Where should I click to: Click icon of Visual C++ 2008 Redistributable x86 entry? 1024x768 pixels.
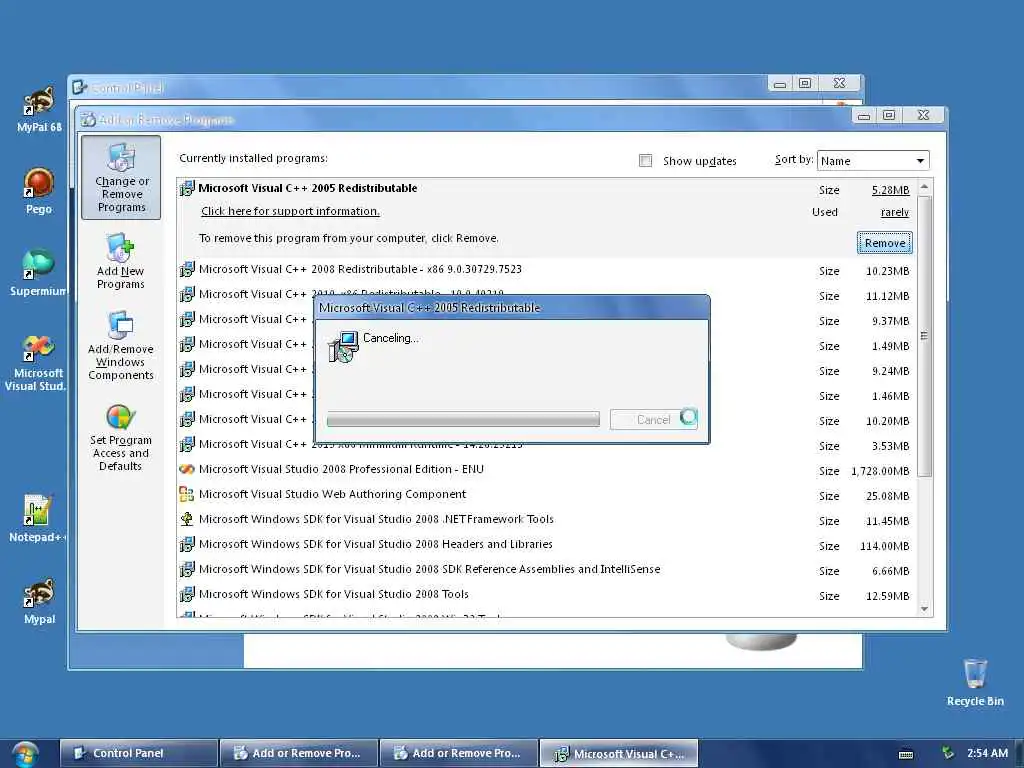click(187, 269)
